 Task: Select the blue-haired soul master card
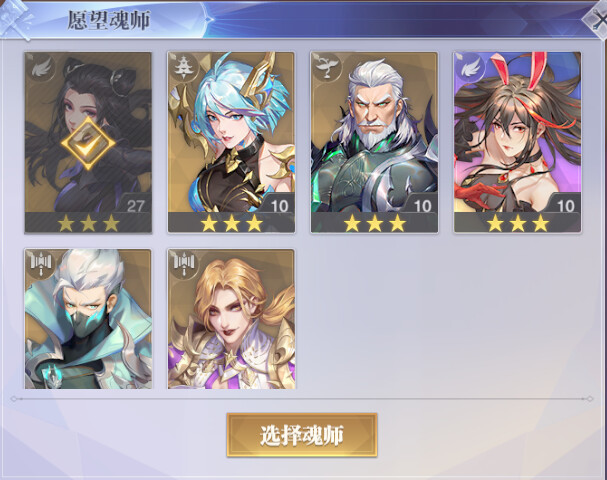[231, 142]
